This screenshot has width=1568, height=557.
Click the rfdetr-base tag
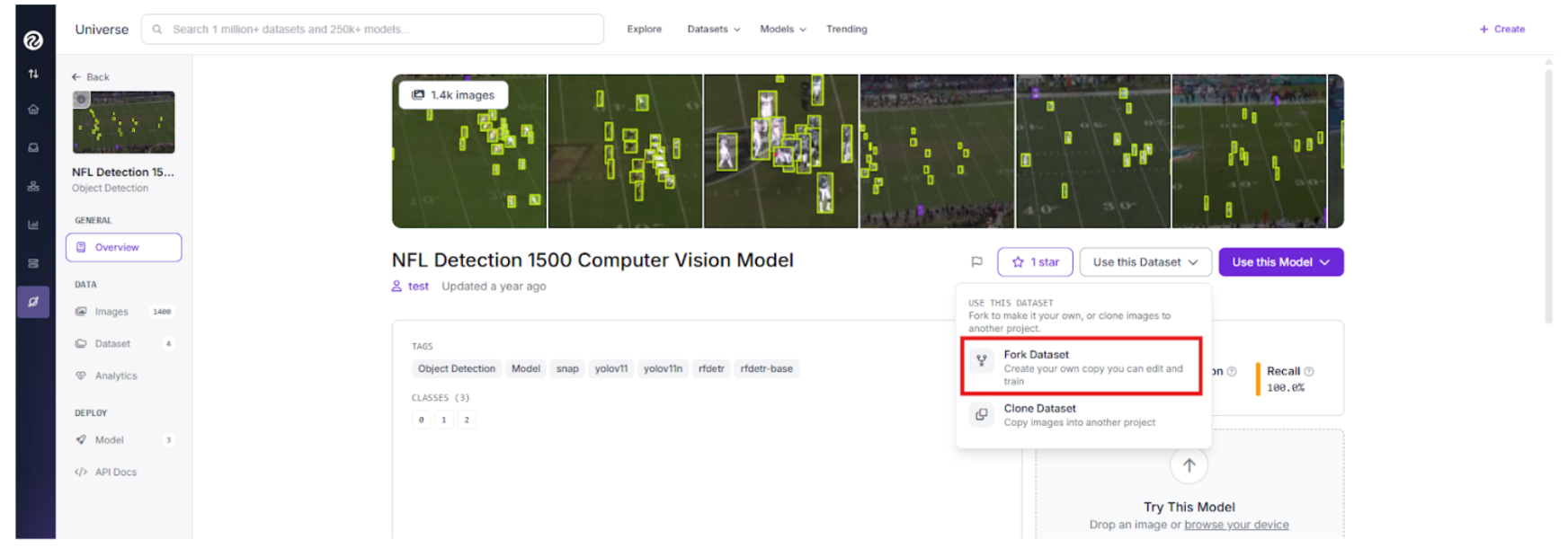pos(767,369)
